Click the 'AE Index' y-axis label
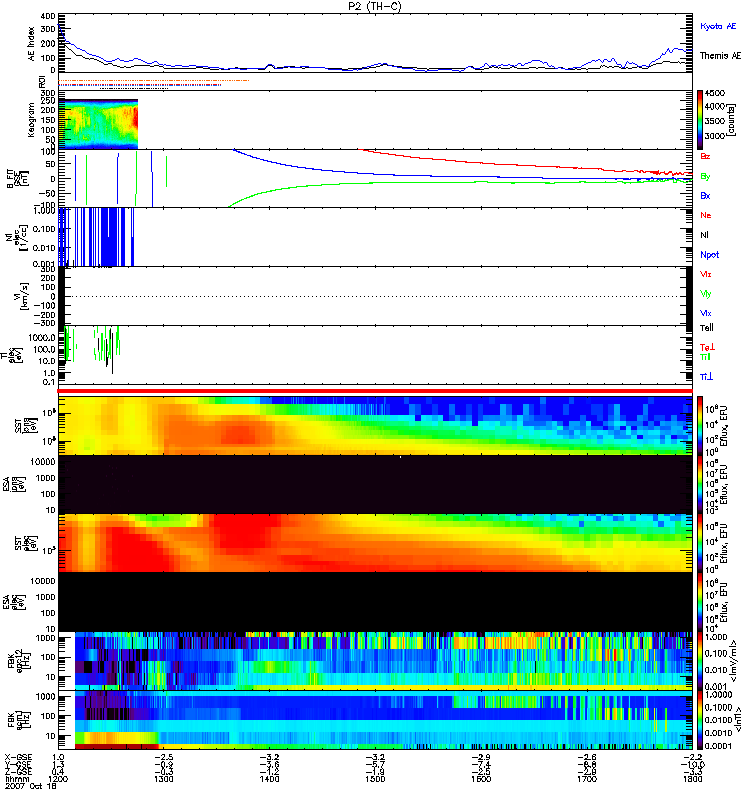This screenshot has width=750, height=800. pyautogui.click(x=31, y=43)
